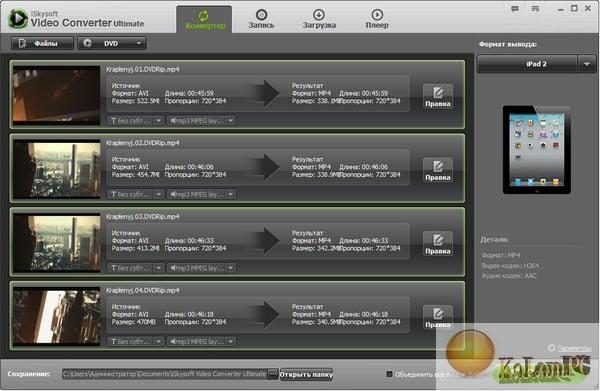This screenshot has width=600, height=391.
Task: Click the browse ellipsis button beside save path
Action: tap(273, 374)
